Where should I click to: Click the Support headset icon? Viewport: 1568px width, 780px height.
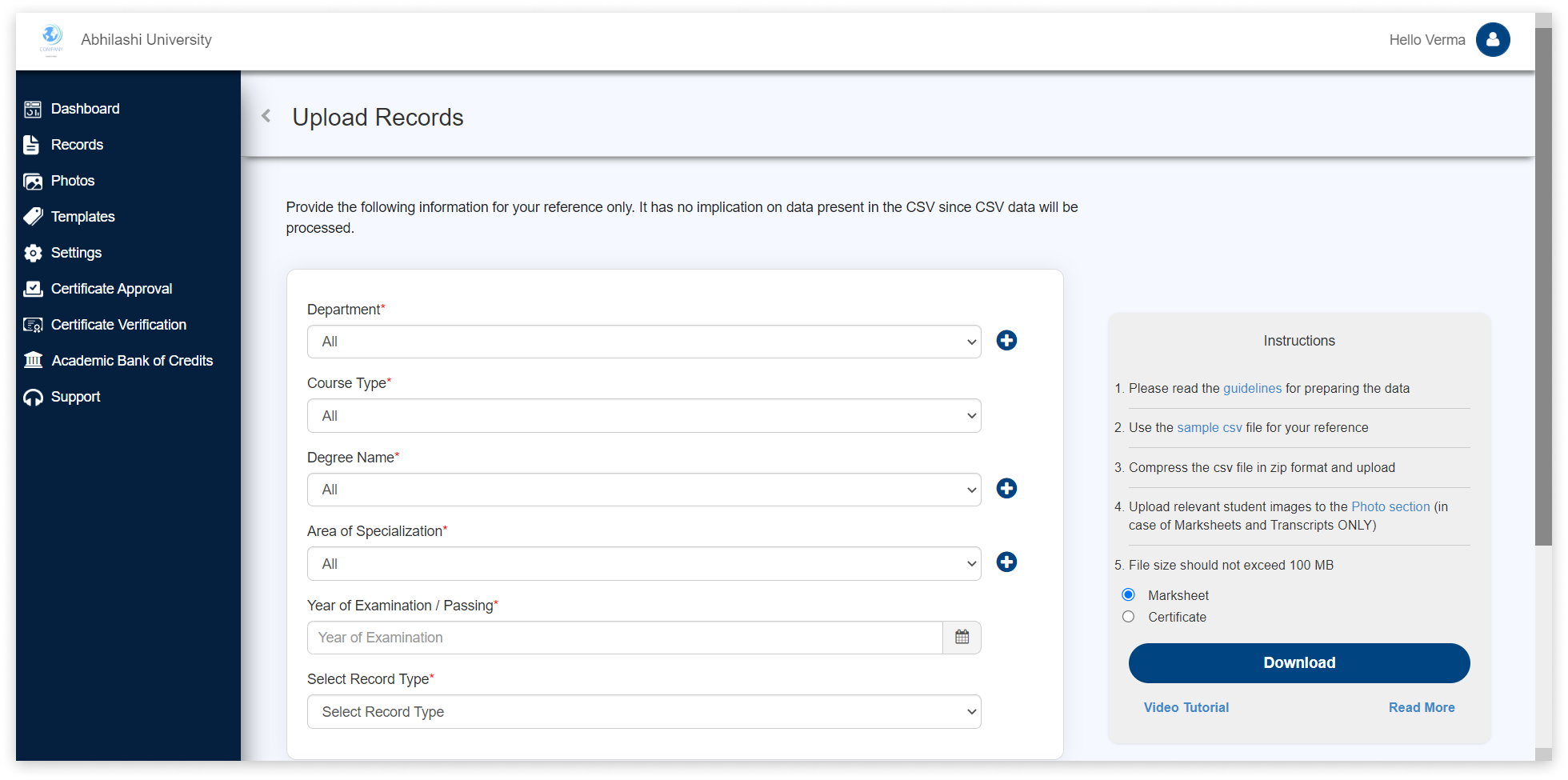point(33,396)
